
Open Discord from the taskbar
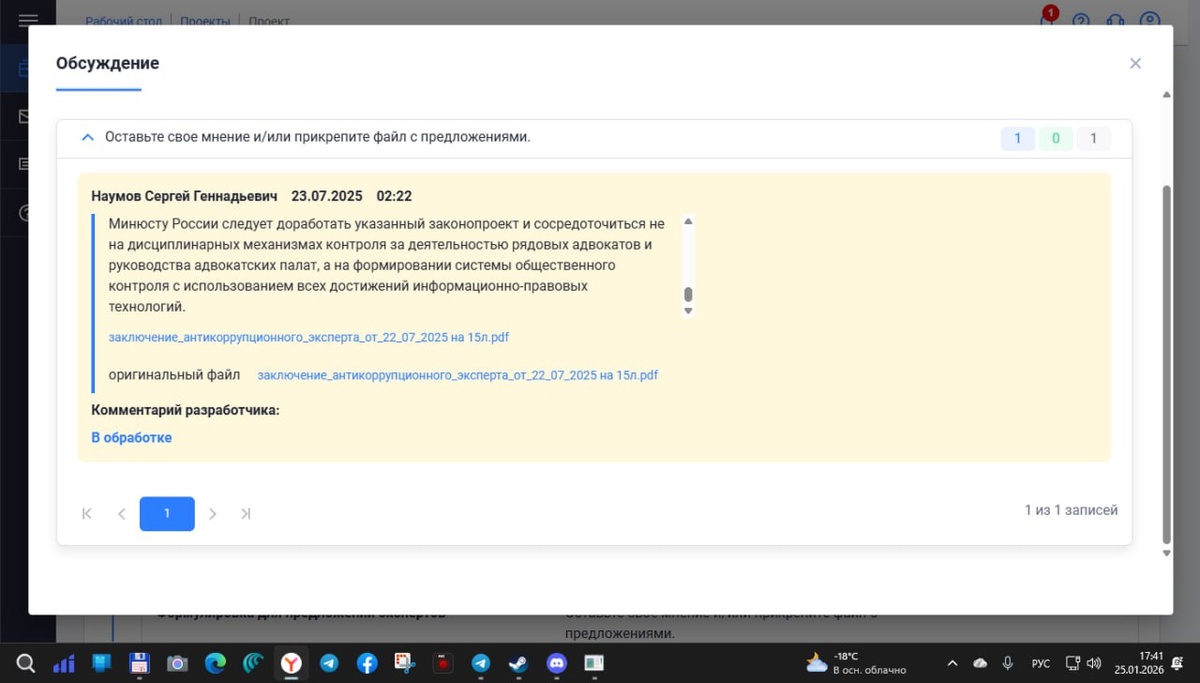557,663
